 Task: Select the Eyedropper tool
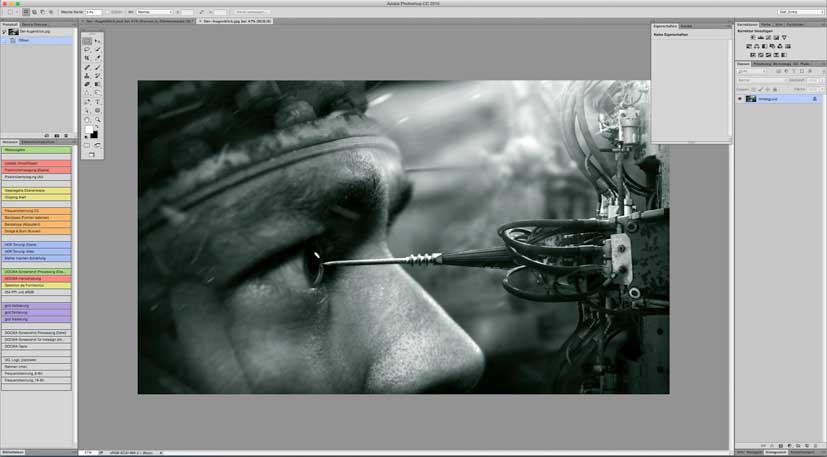pos(98,58)
